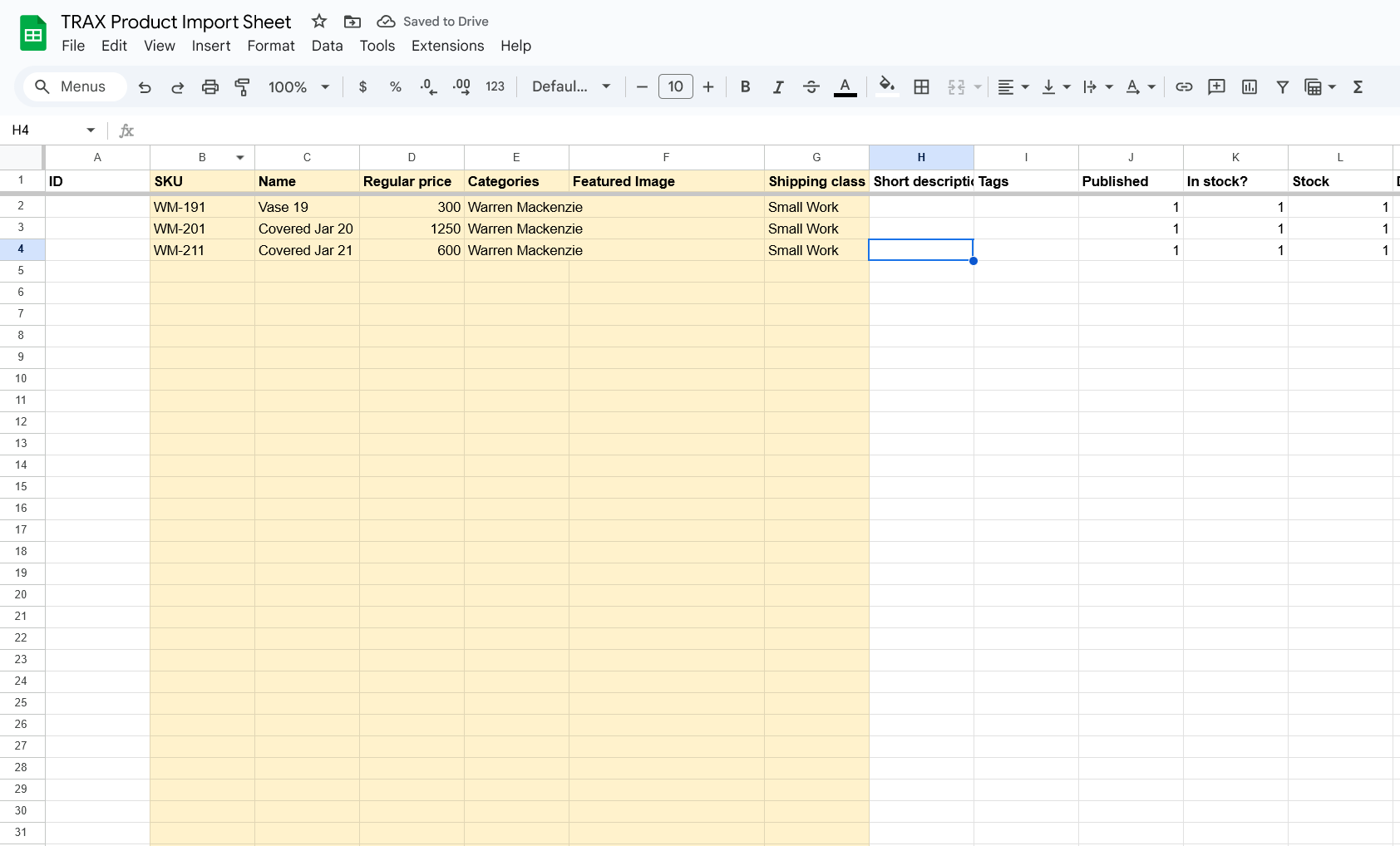This screenshot has height=846, width=1400.
Task: Click the font size input field
Action: (675, 87)
